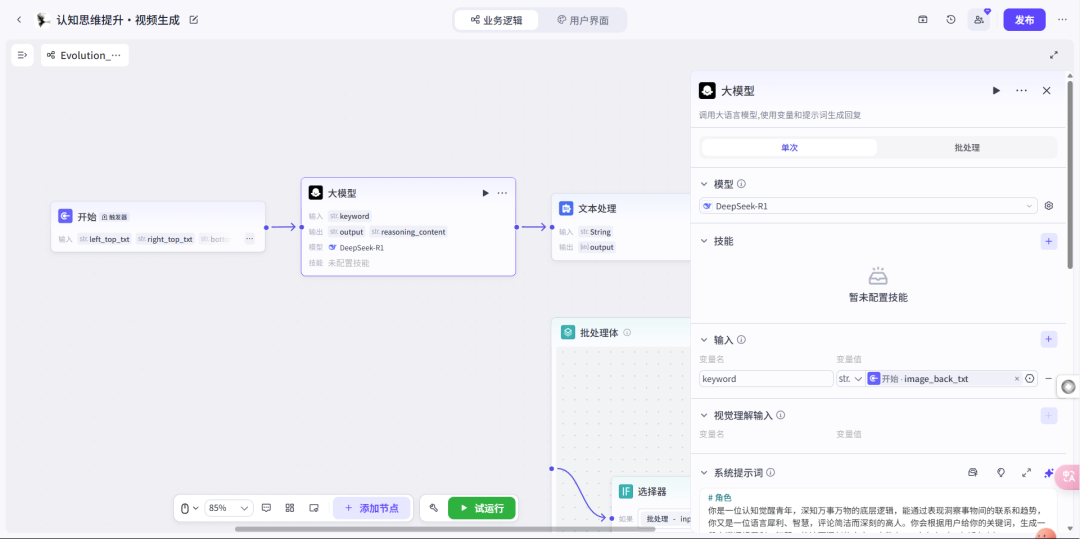1080x539 pixels.
Task: Auto-arrange nodes with grid icon
Action: 290,508
